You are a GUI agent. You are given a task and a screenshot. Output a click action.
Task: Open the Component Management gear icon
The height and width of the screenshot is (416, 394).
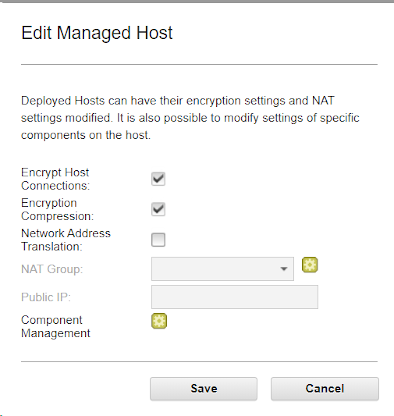click(159, 321)
